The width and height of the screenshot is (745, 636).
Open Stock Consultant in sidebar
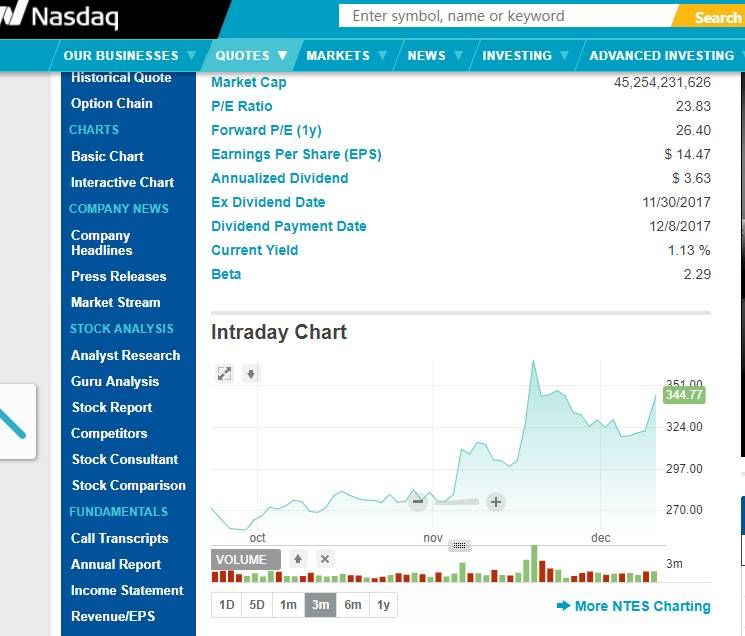(x=125, y=459)
